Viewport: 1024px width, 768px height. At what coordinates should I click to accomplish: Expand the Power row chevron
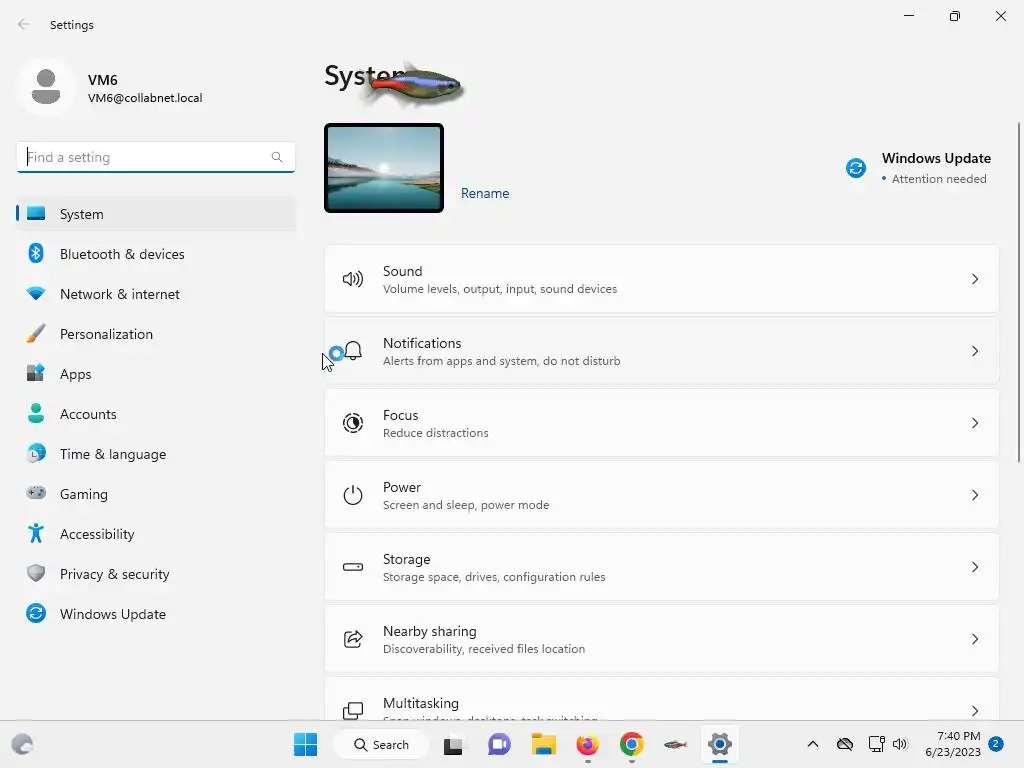pyautogui.click(x=974, y=495)
